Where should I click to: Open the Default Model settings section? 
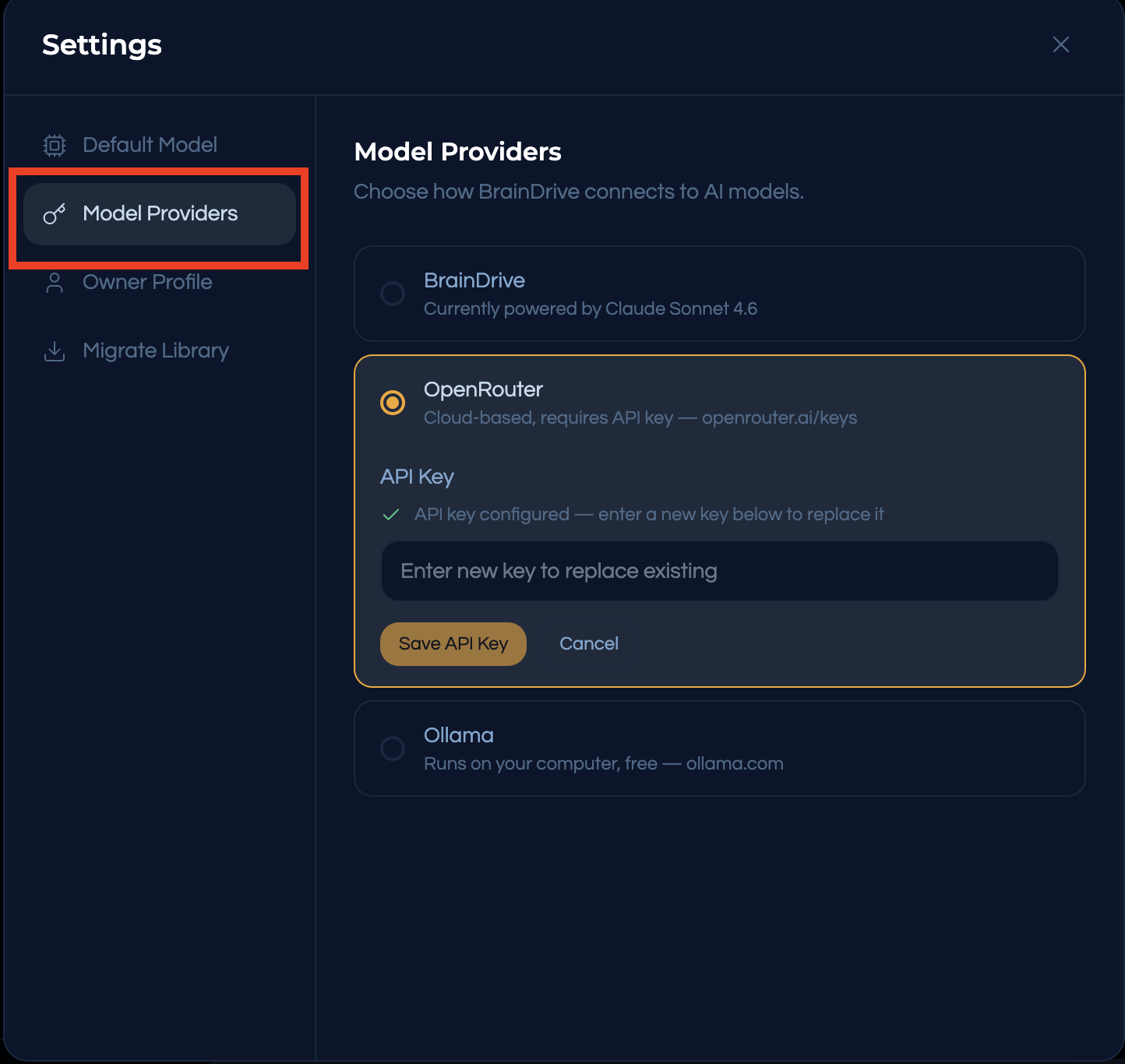[150, 145]
